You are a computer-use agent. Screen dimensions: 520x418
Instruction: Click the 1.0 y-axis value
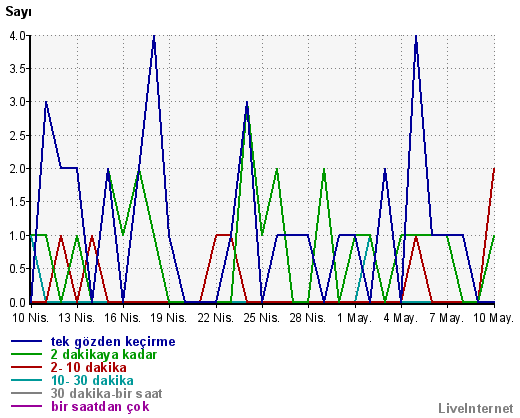click(x=18, y=236)
